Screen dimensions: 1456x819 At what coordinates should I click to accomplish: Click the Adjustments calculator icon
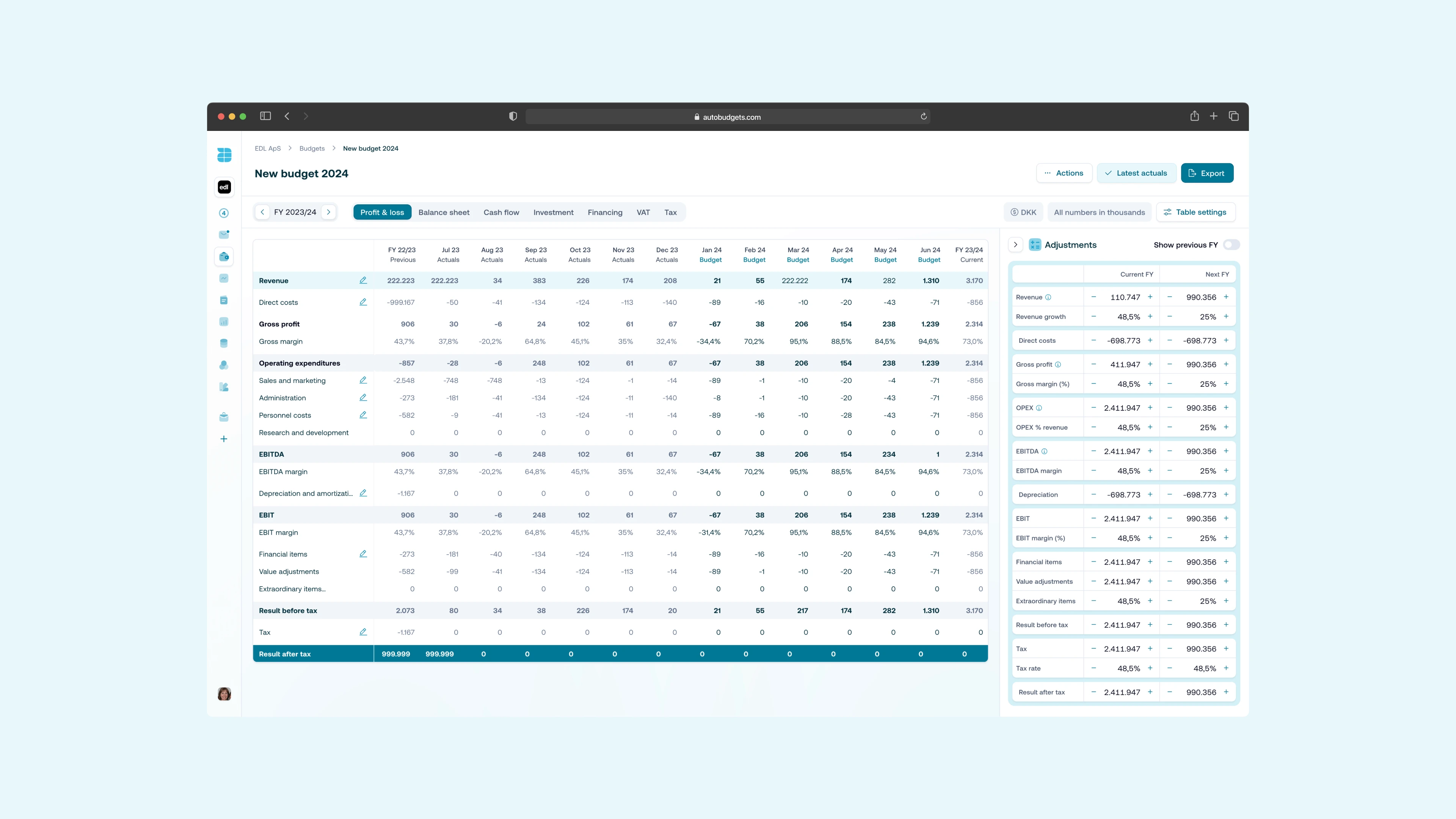click(1035, 245)
